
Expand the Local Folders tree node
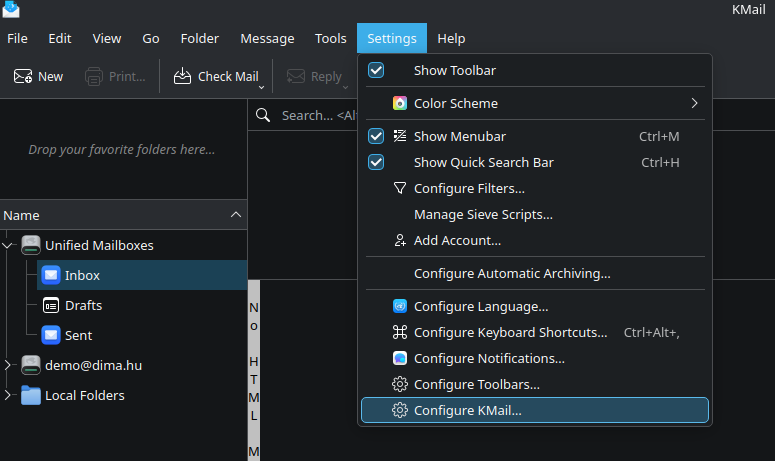tap(7, 395)
